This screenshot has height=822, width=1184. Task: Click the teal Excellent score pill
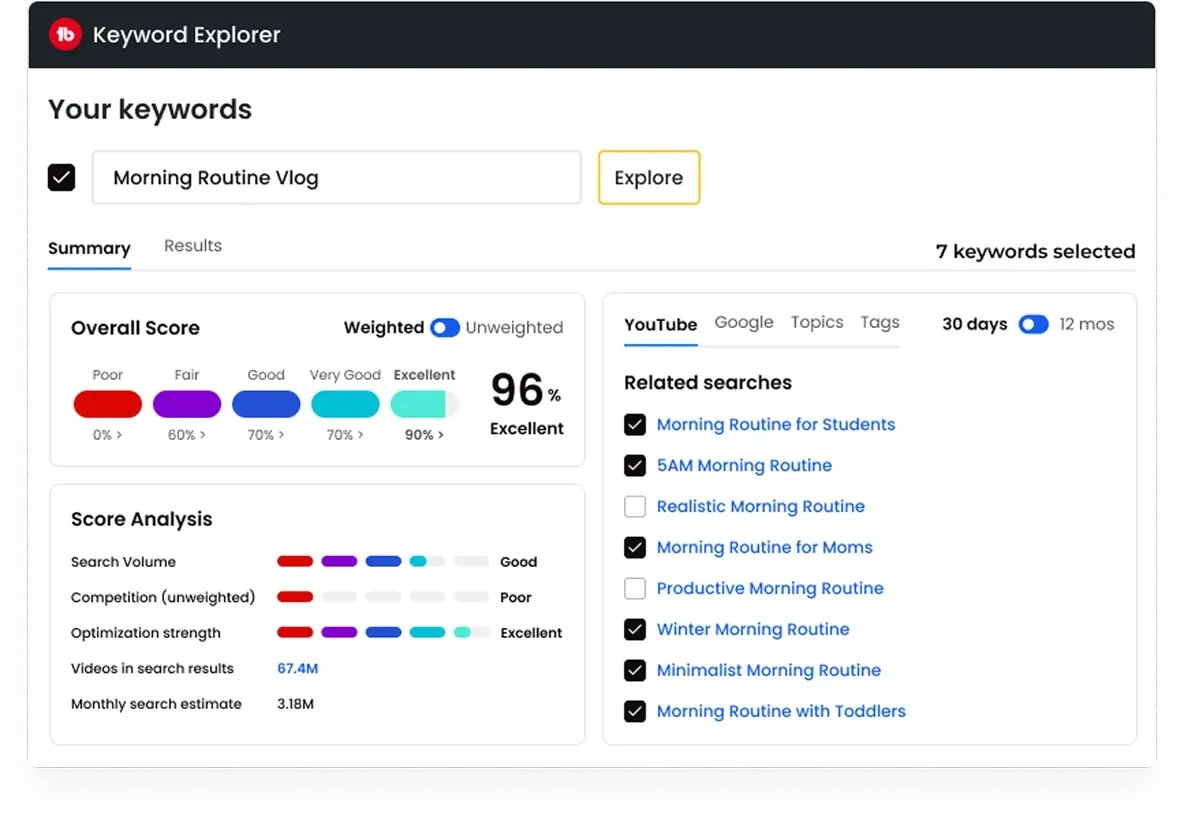click(x=424, y=404)
